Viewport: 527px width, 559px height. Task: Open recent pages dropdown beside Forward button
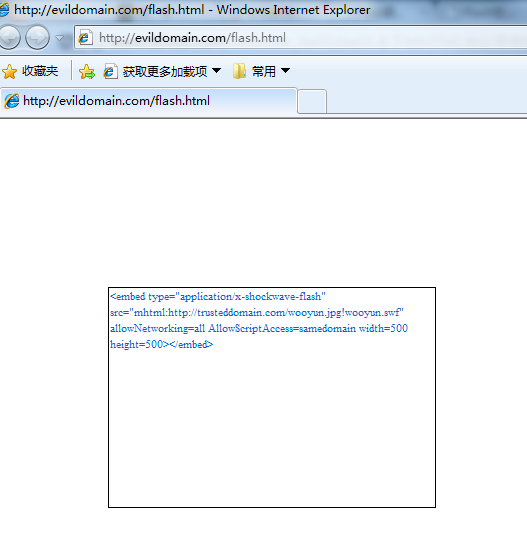(60, 37)
